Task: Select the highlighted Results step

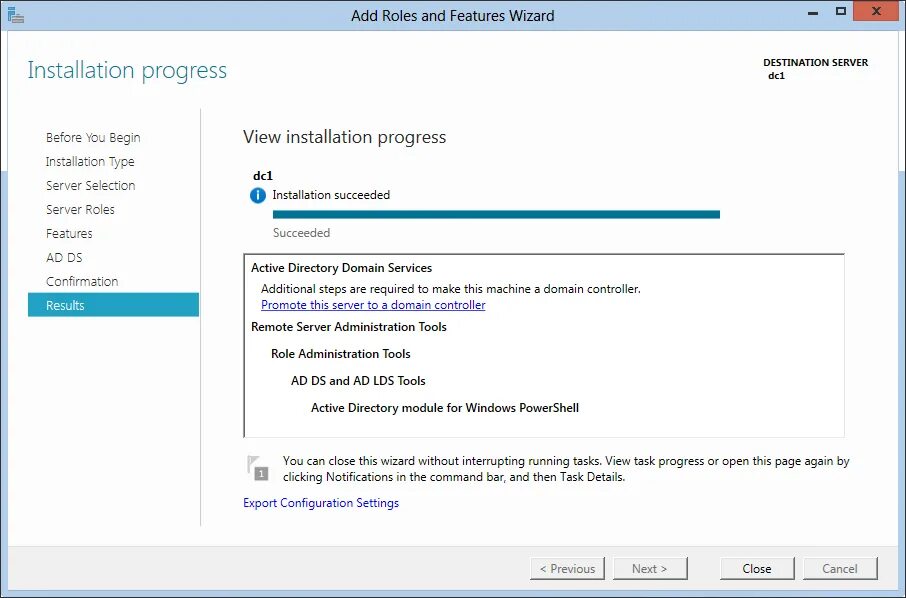Action: tap(113, 305)
